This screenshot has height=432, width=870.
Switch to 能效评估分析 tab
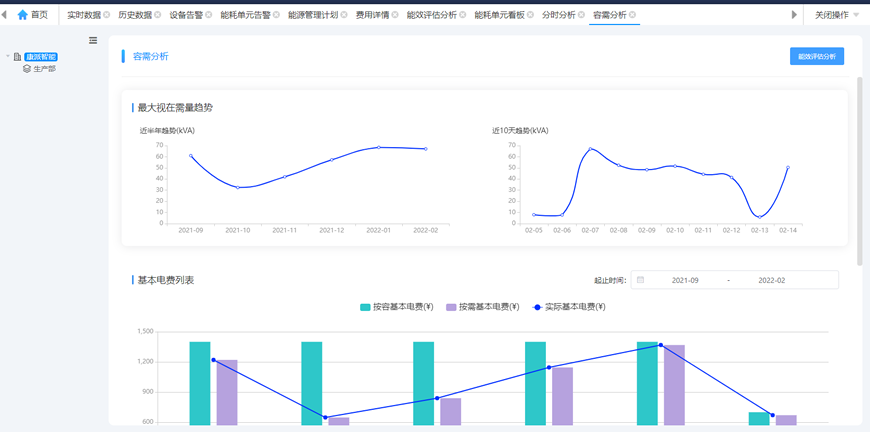pyautogui.click(x=432, y=15)
